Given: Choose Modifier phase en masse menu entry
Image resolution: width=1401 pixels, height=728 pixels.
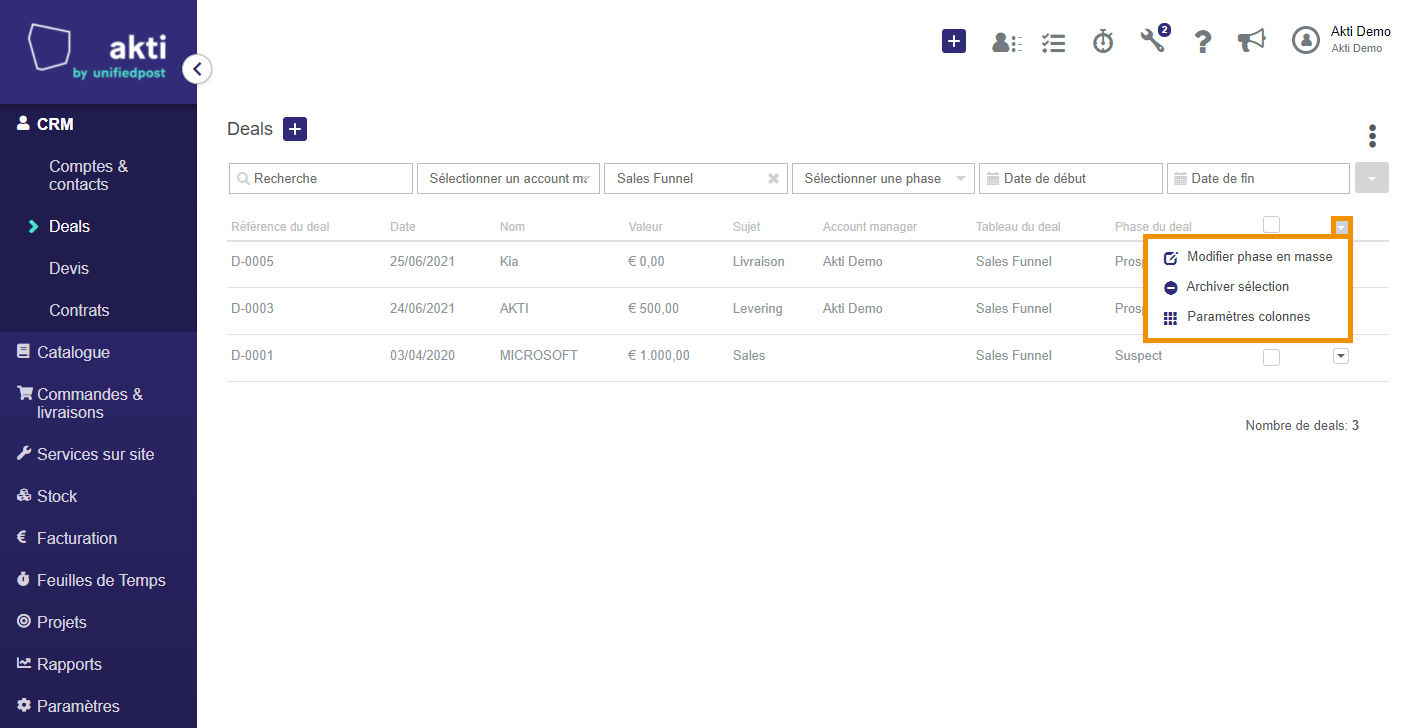Looking at the screenshot, I should [1248, 257].
